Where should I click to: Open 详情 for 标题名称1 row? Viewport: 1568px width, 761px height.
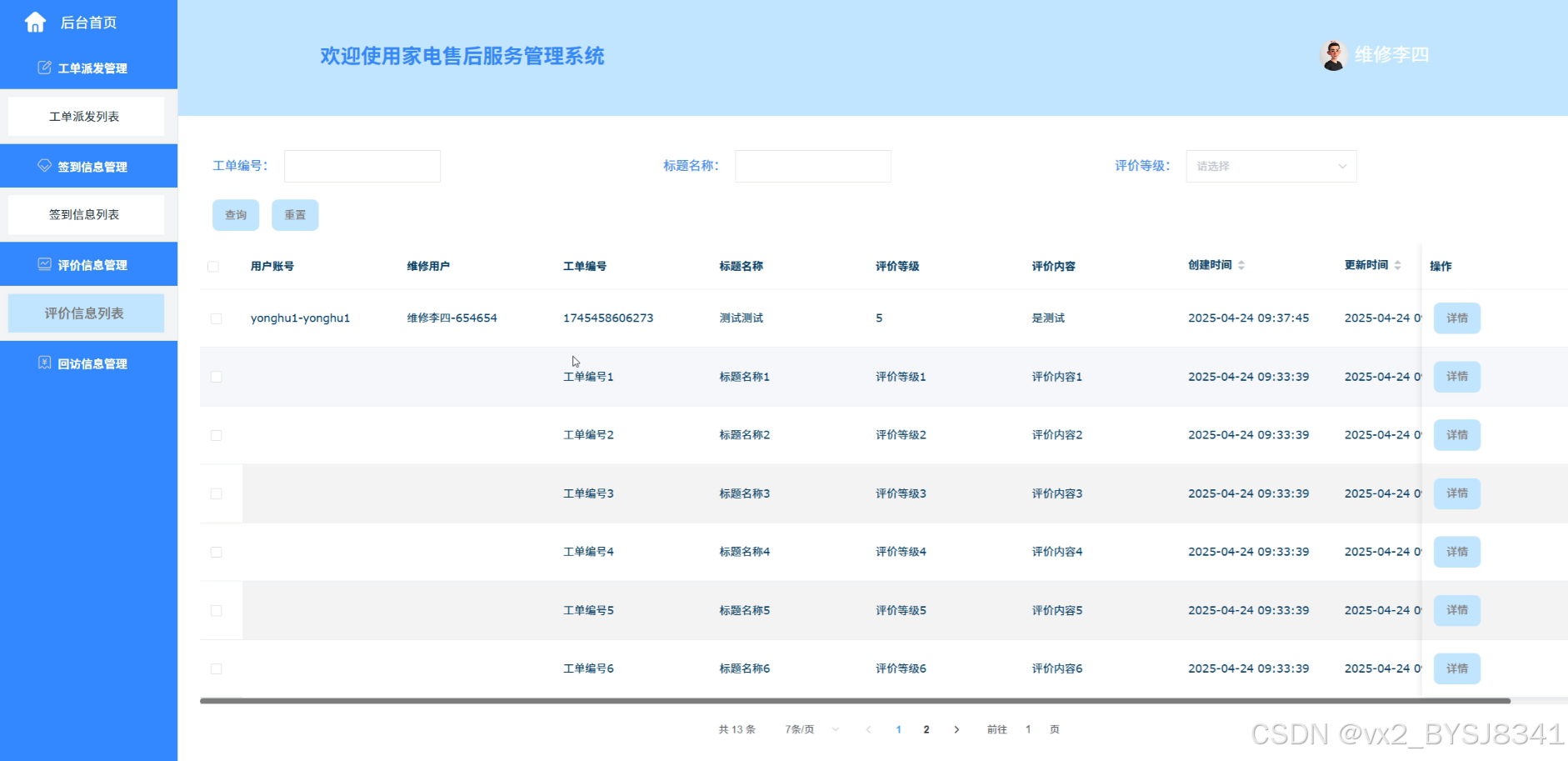pos(1457,377)
